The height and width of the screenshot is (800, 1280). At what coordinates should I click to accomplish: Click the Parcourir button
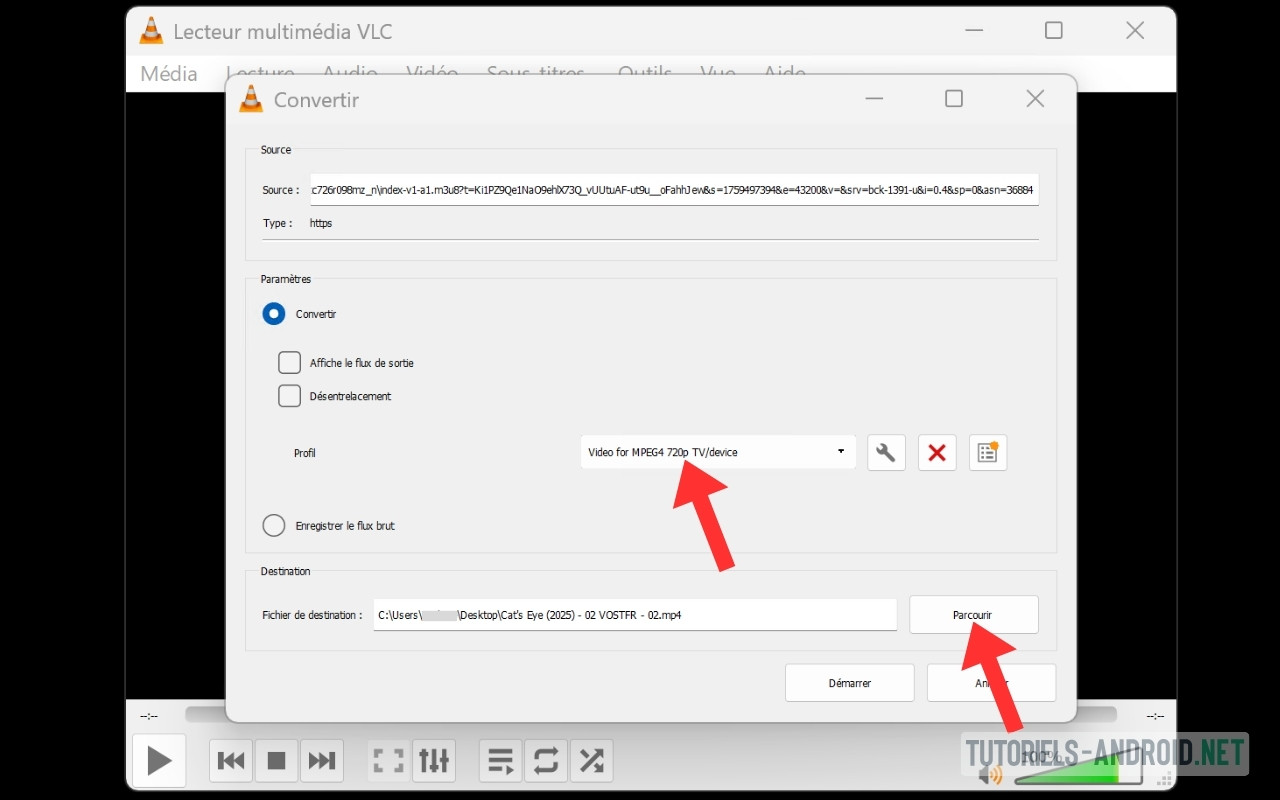[x=973, y=615]
